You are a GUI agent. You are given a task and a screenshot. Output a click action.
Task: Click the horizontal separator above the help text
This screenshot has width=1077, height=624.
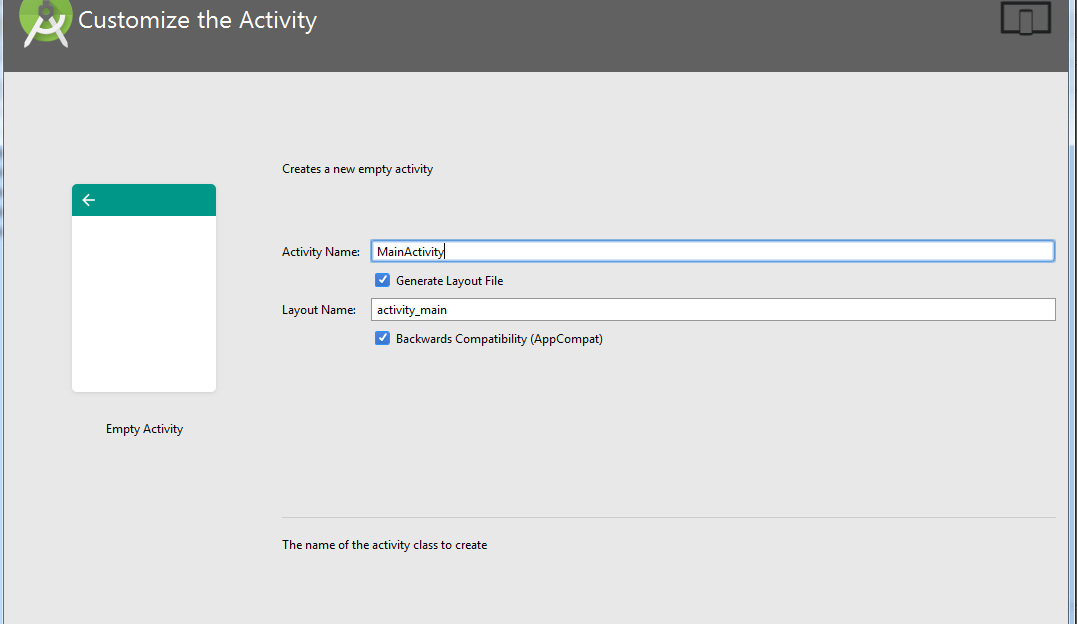pos(668,517)
